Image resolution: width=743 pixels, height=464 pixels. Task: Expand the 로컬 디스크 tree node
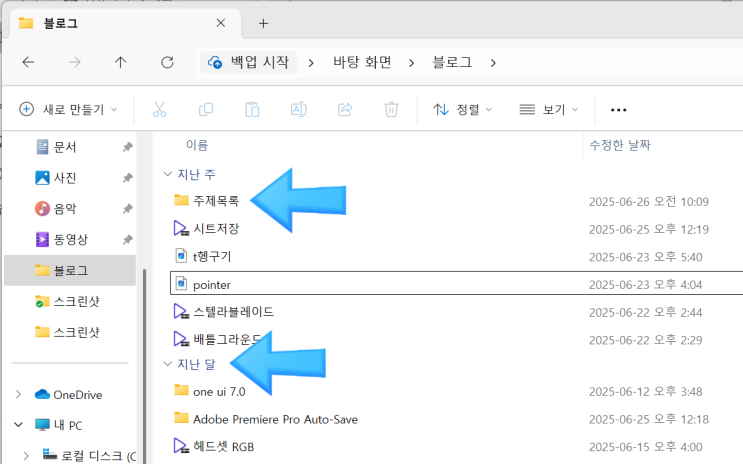click(26, 456)
